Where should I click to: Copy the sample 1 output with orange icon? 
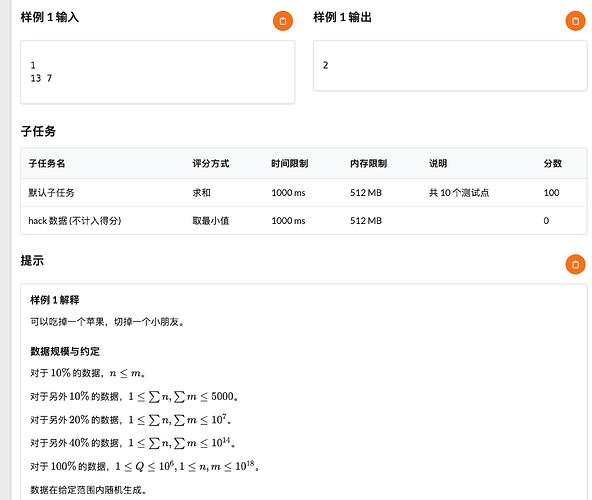tap(575, 21)
